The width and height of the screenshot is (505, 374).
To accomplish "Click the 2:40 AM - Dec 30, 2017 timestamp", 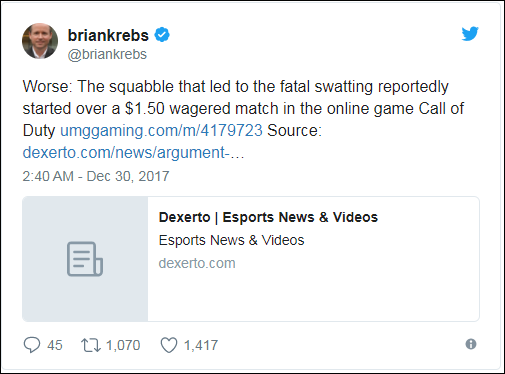I will tap(96, 176).
